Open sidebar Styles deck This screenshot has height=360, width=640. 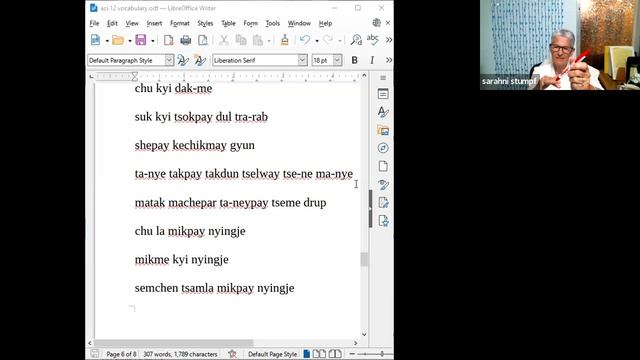[383, 112]
